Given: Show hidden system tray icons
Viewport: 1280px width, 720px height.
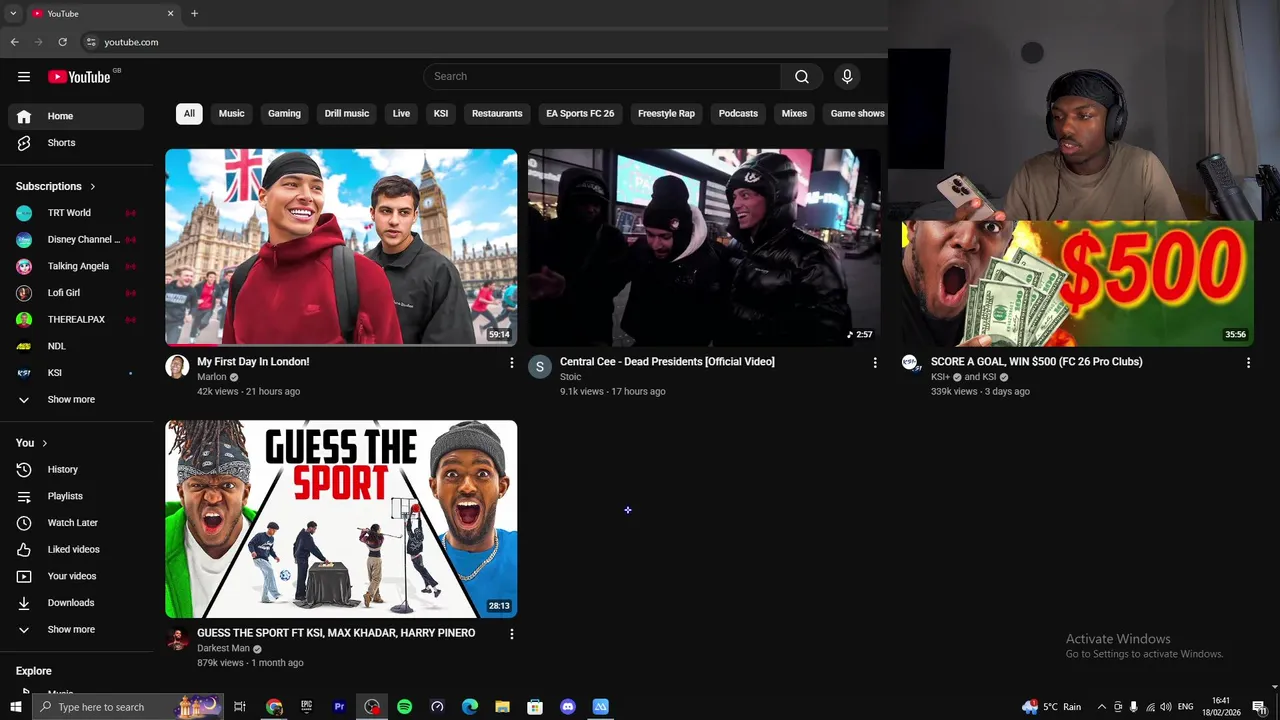Looking at the screenshot, I should point(1102,707).
